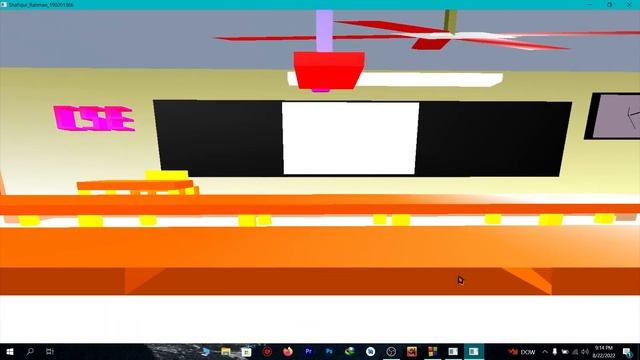Select the active OpenGL window taskbar icon
The height and width of the screenshot is (360, 640).
point(473,351)
